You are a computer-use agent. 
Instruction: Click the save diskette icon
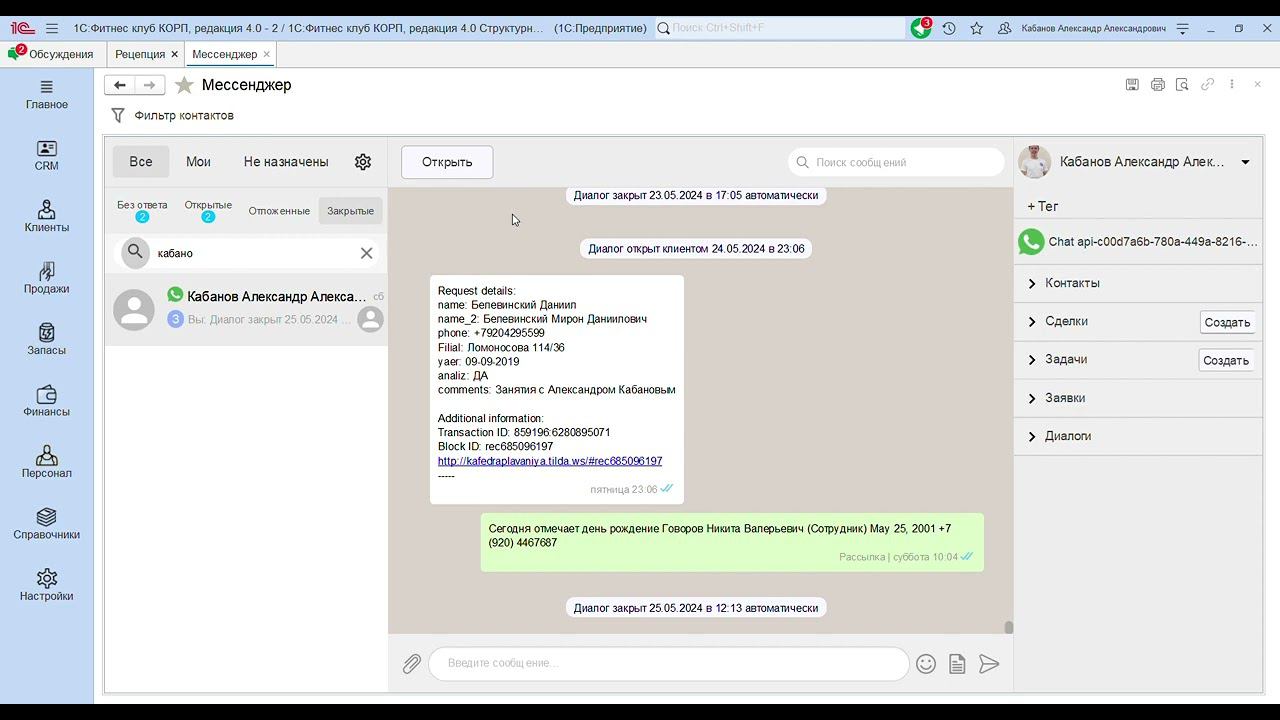[1132, 85]
